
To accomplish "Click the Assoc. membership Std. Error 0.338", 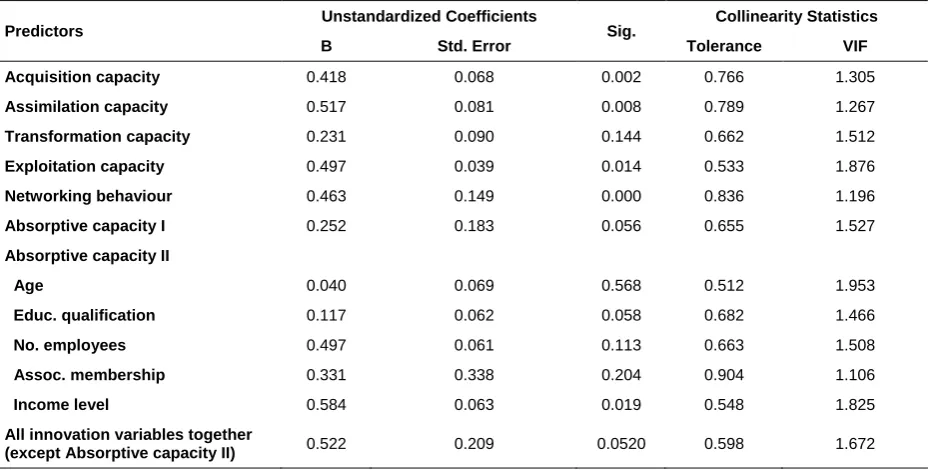I will 474,375.
